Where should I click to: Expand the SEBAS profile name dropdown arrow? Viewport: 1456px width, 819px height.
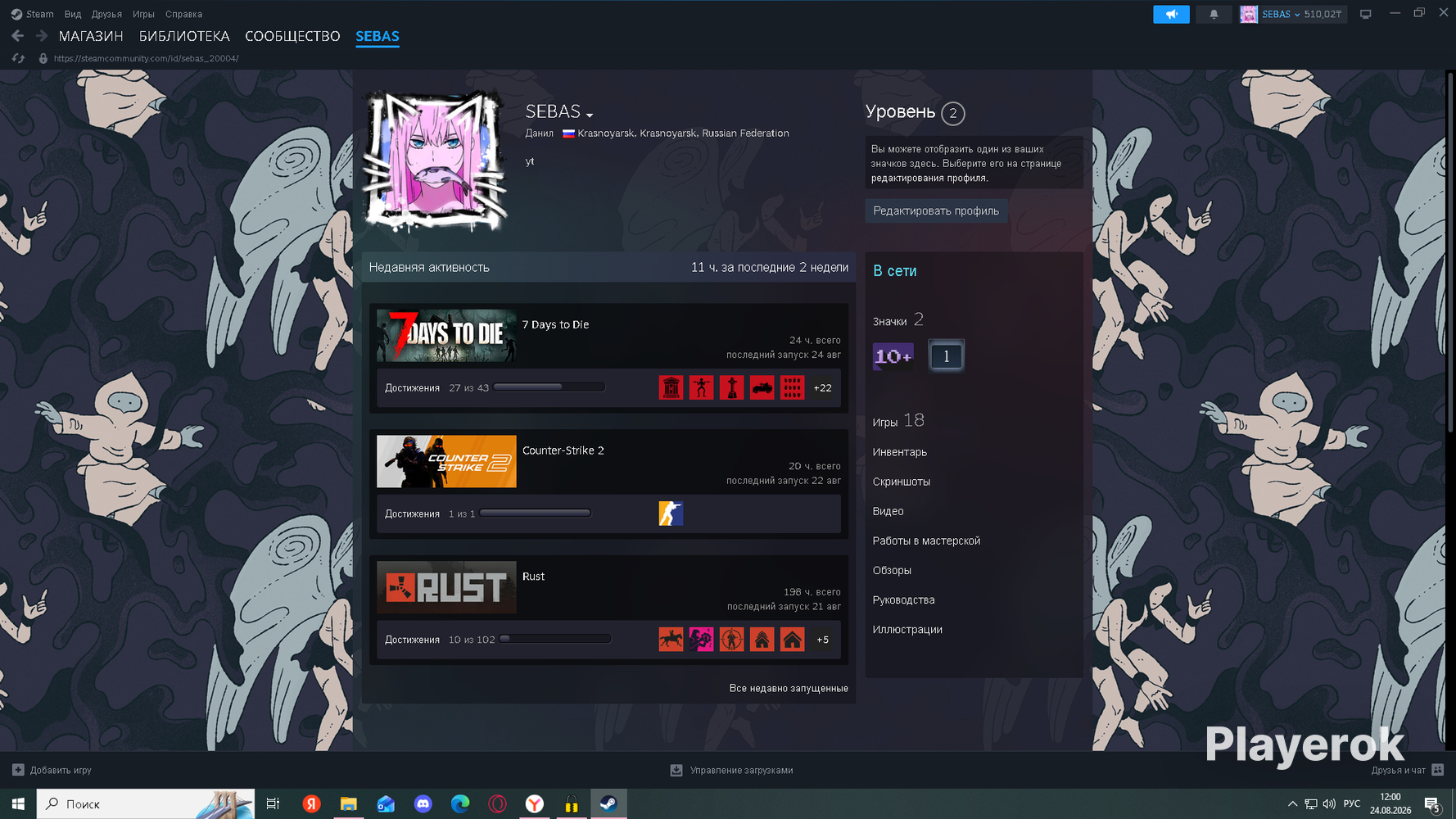pos(590,115)
